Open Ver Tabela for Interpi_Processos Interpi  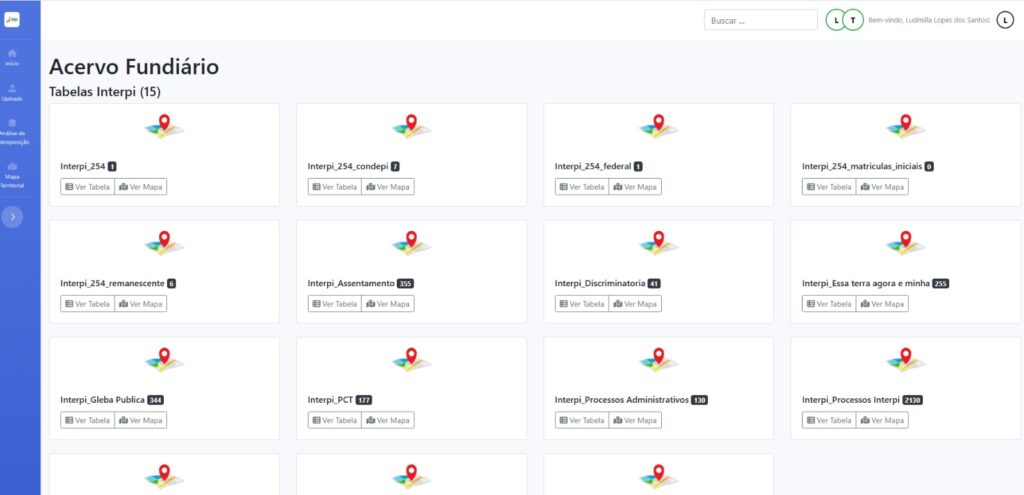point(829,421)
